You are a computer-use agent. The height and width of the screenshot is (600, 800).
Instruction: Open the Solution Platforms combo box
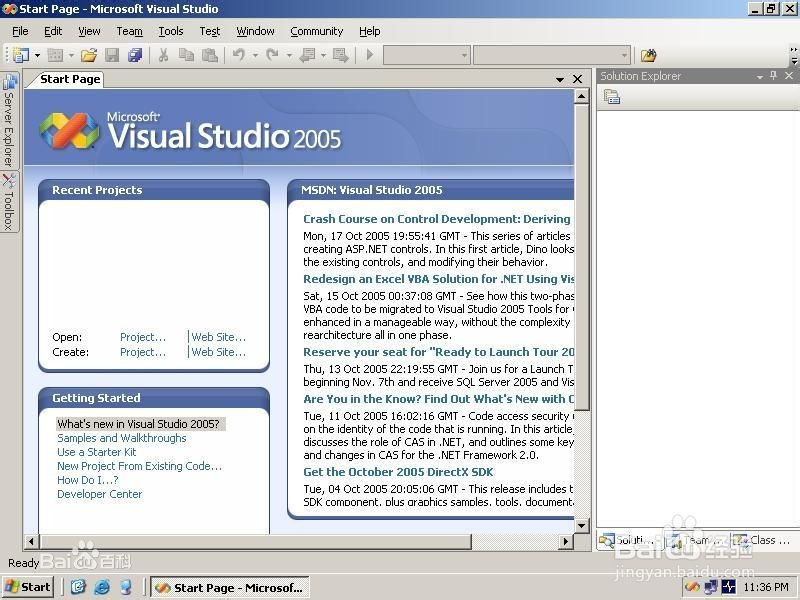552,55
